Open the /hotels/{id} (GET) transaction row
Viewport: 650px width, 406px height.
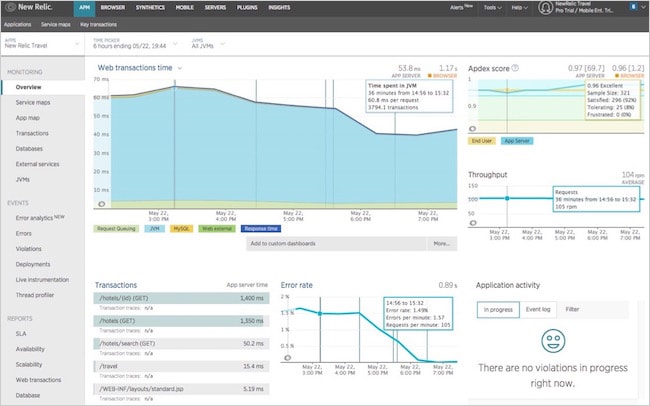click(x=181, y=298)
